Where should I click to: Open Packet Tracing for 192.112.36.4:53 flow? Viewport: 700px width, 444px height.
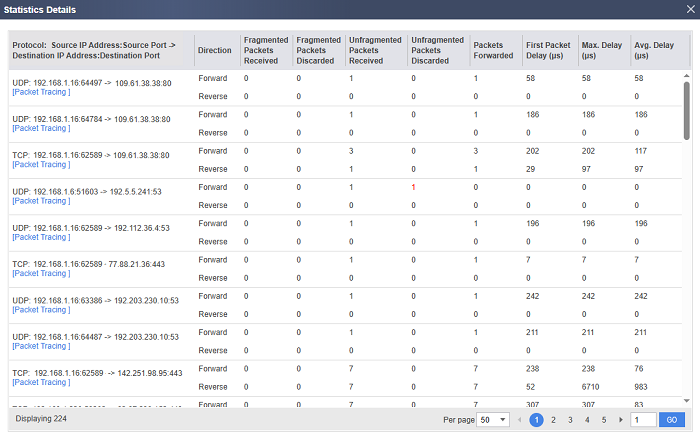point(40,237)
